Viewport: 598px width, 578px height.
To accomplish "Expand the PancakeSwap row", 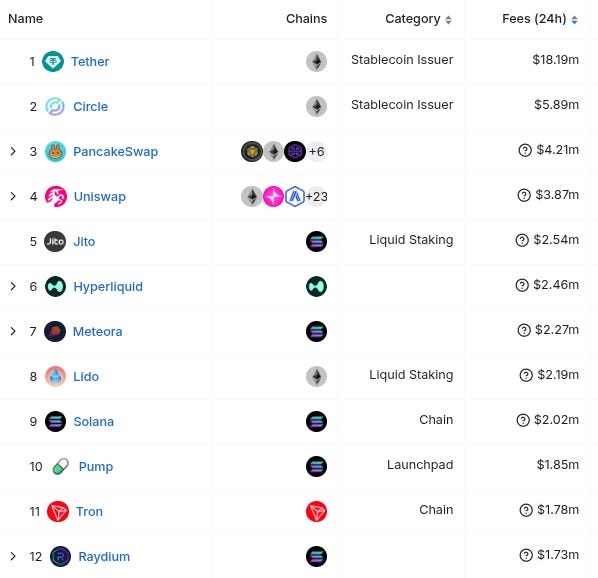I will point(13,151).
